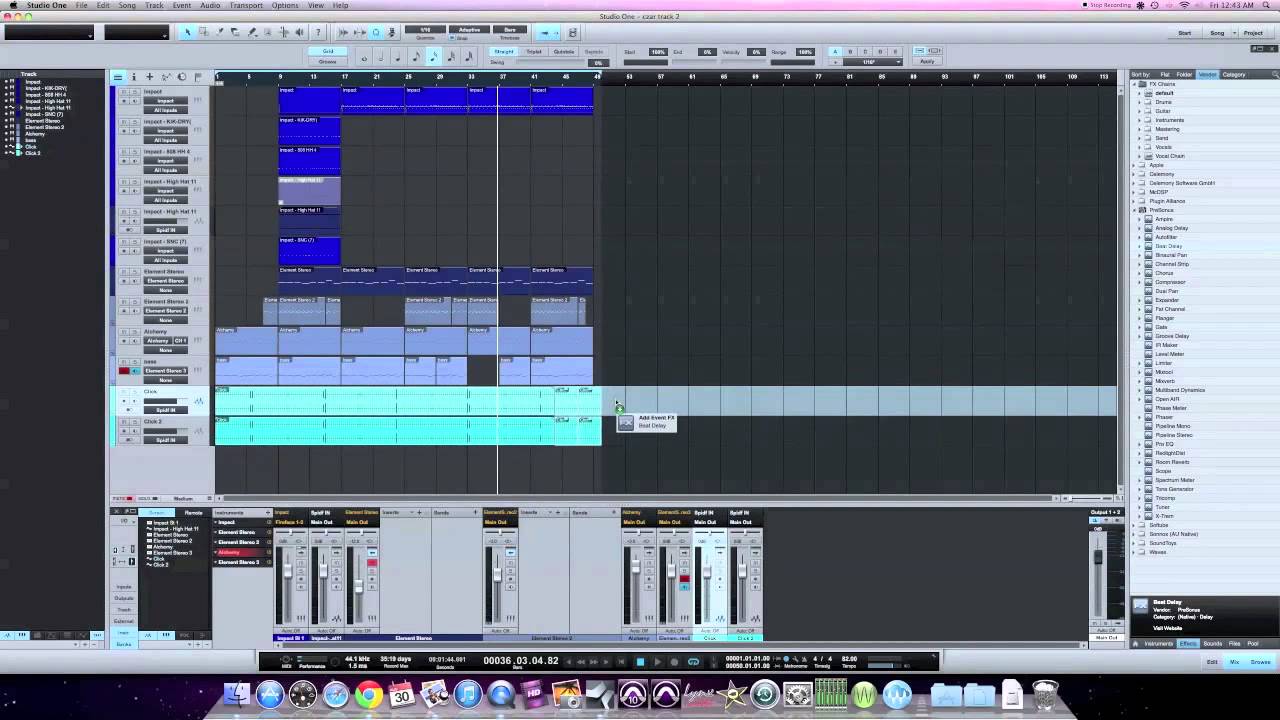Select the Bend tool
Screen dimensions: 1280x720
[284, 32]
